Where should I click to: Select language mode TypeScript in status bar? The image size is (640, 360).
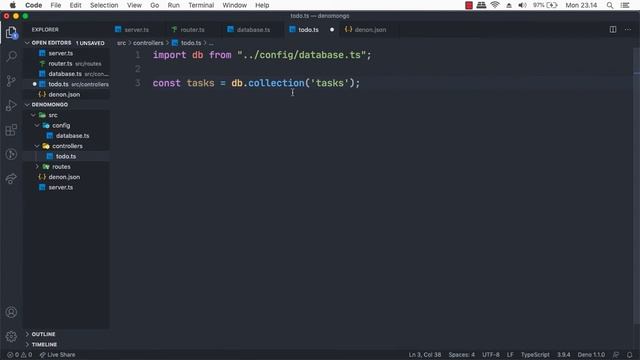535,355
